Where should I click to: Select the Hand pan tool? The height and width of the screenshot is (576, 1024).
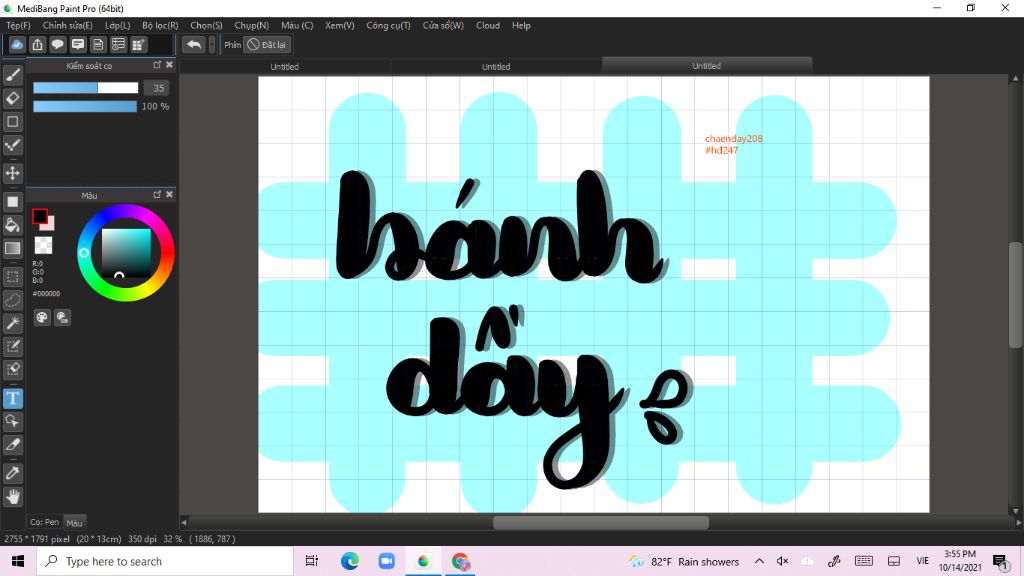click(12, 497)
